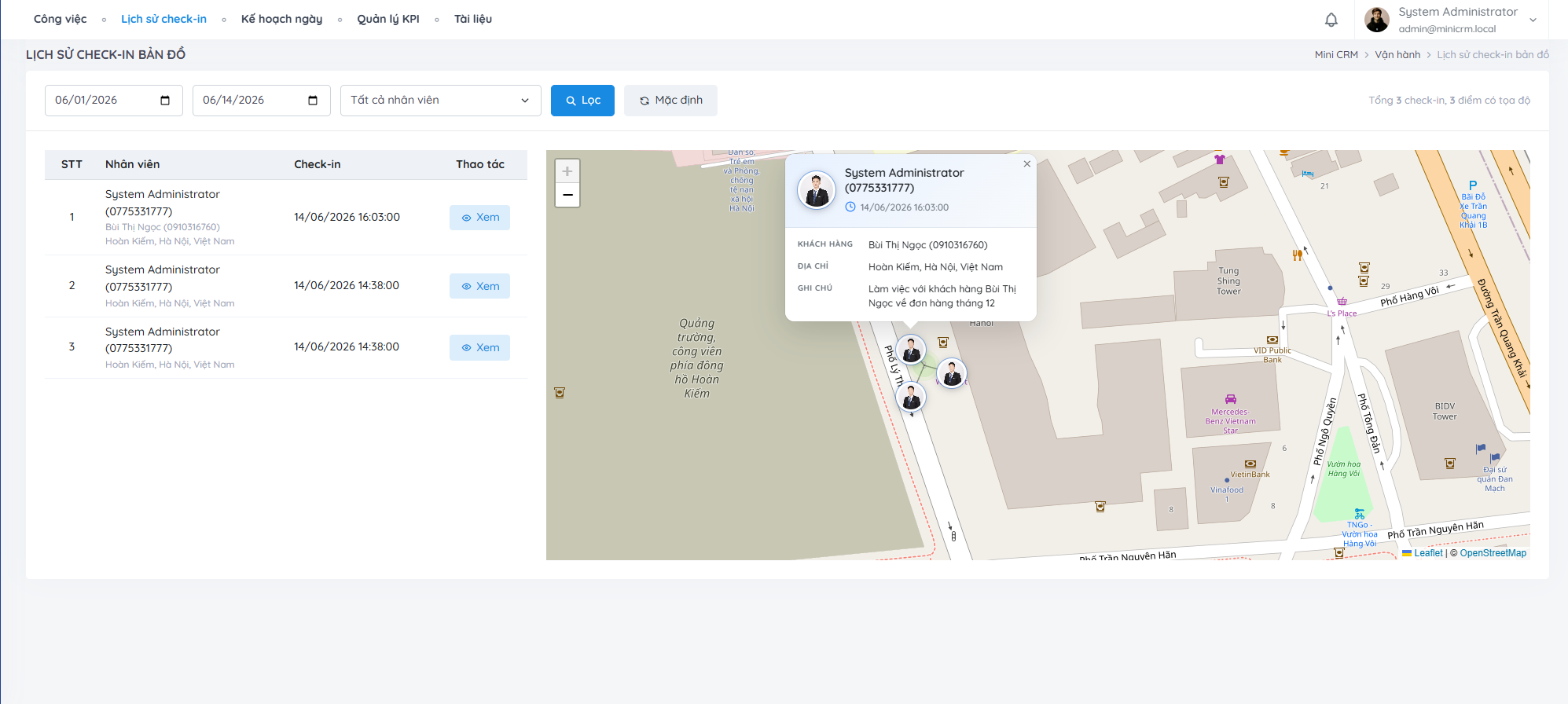Click the Thao tác column header
This screenshot has width=1568, height=704.
[x=480, y=164]
